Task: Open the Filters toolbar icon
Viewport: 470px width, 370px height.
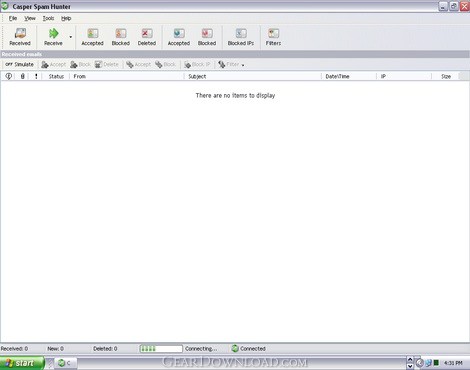Action: (273, 37)
